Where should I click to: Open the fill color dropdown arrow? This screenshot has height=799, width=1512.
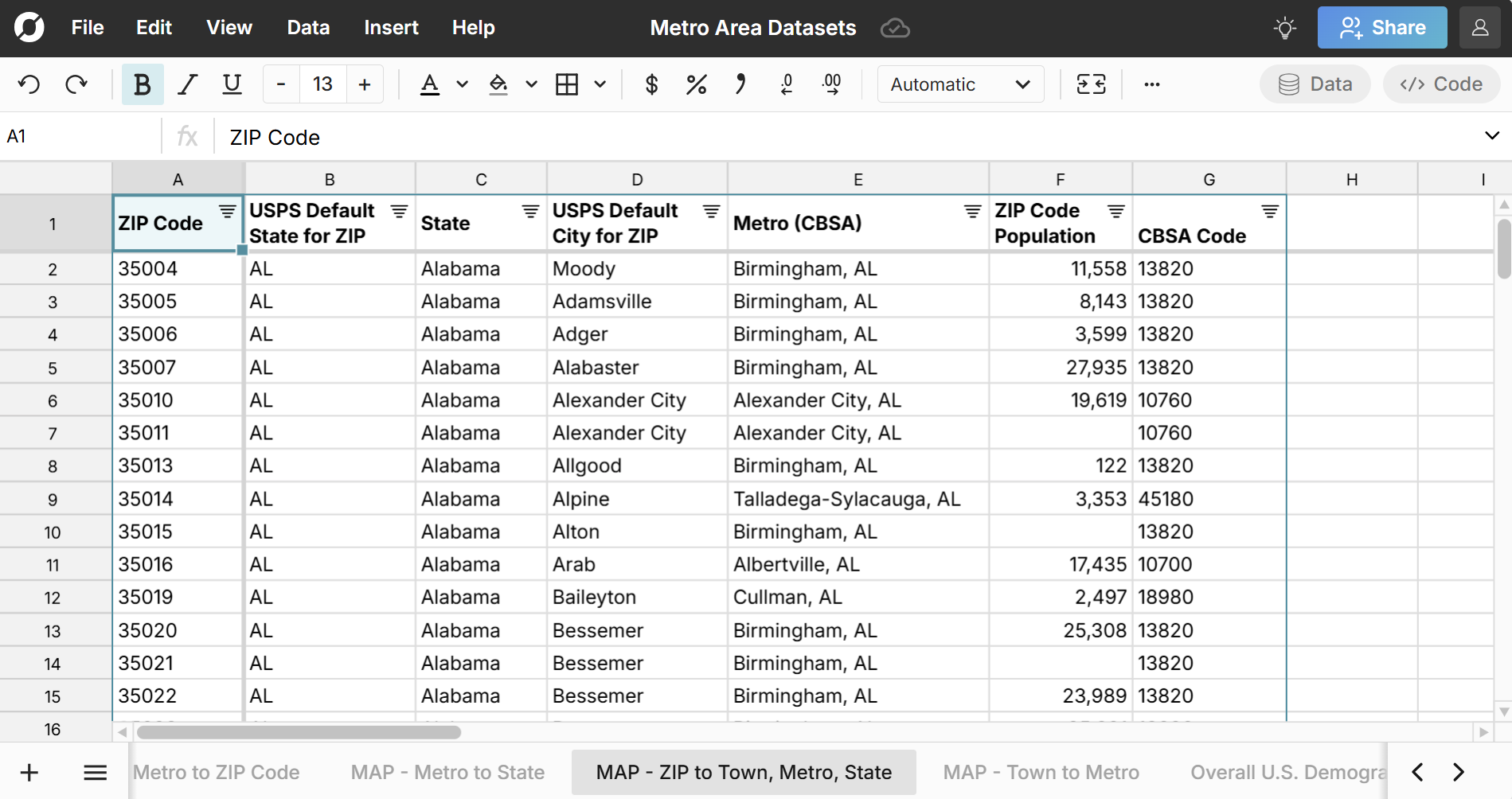(x=531, y=84)
